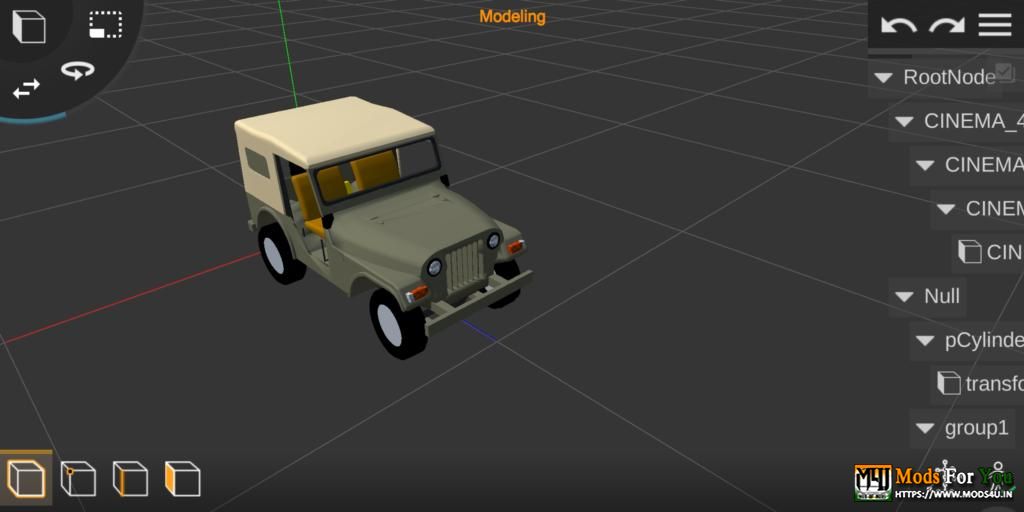This screenshot has height=512, width=1024.
Task: Select the object cube tool at top-left
Action: point(29,26)
